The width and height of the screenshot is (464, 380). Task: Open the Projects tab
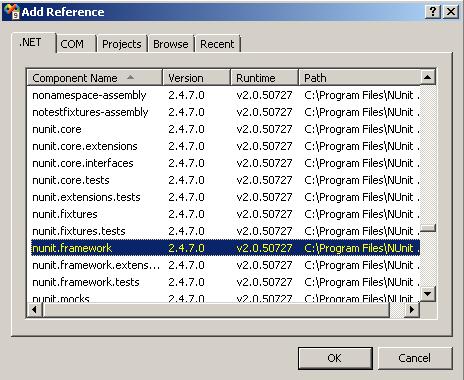click(122, 44)
